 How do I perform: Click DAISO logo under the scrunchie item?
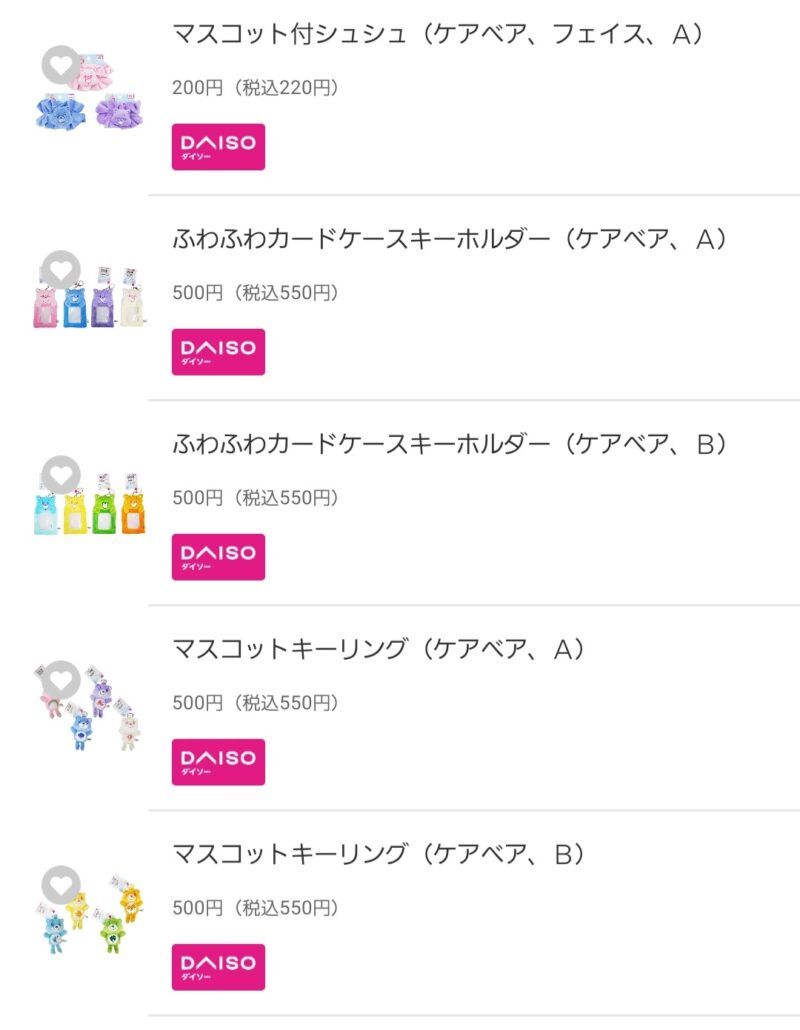(x=218, y=147)
